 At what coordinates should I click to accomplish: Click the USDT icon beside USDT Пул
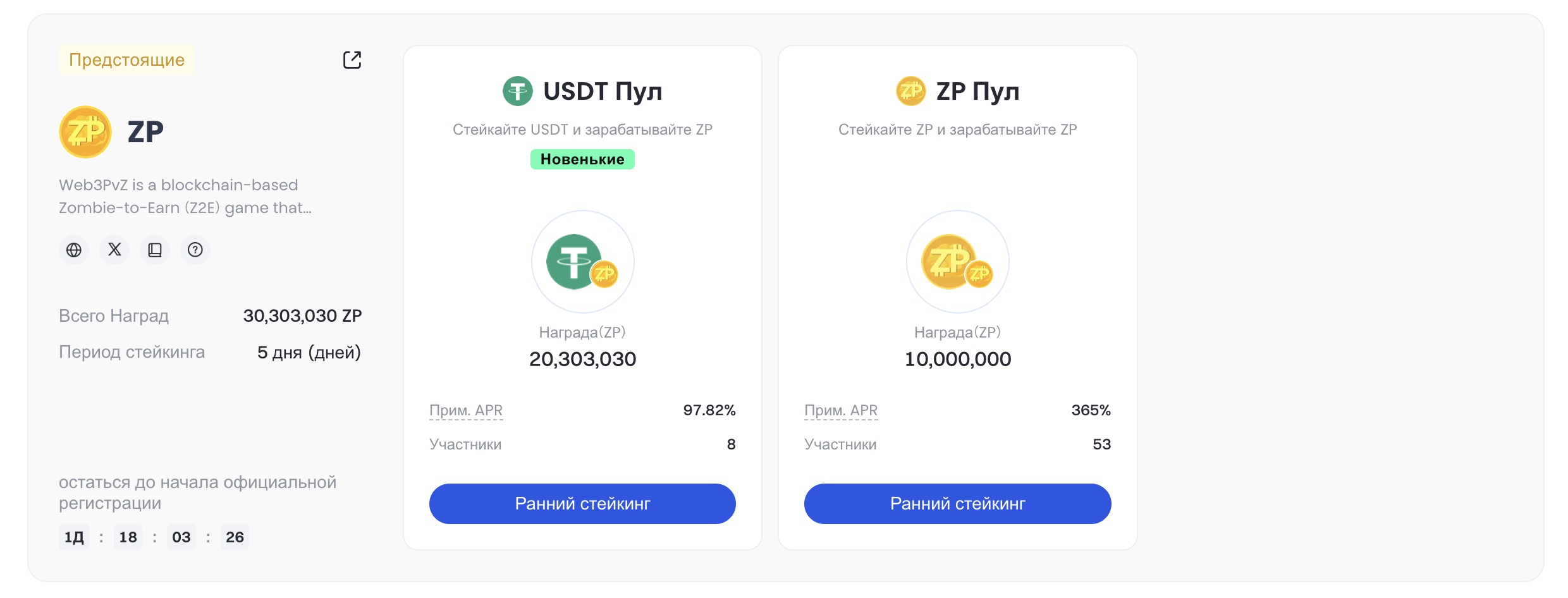518,91
